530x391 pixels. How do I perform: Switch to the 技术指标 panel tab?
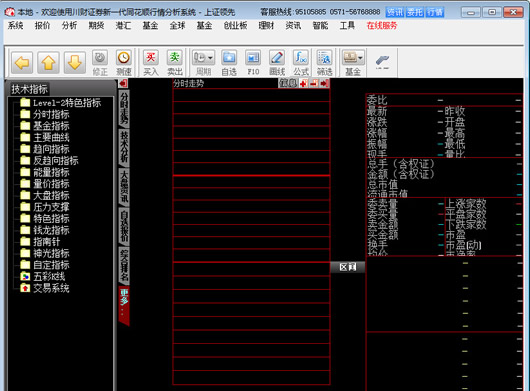coord(29,89)
